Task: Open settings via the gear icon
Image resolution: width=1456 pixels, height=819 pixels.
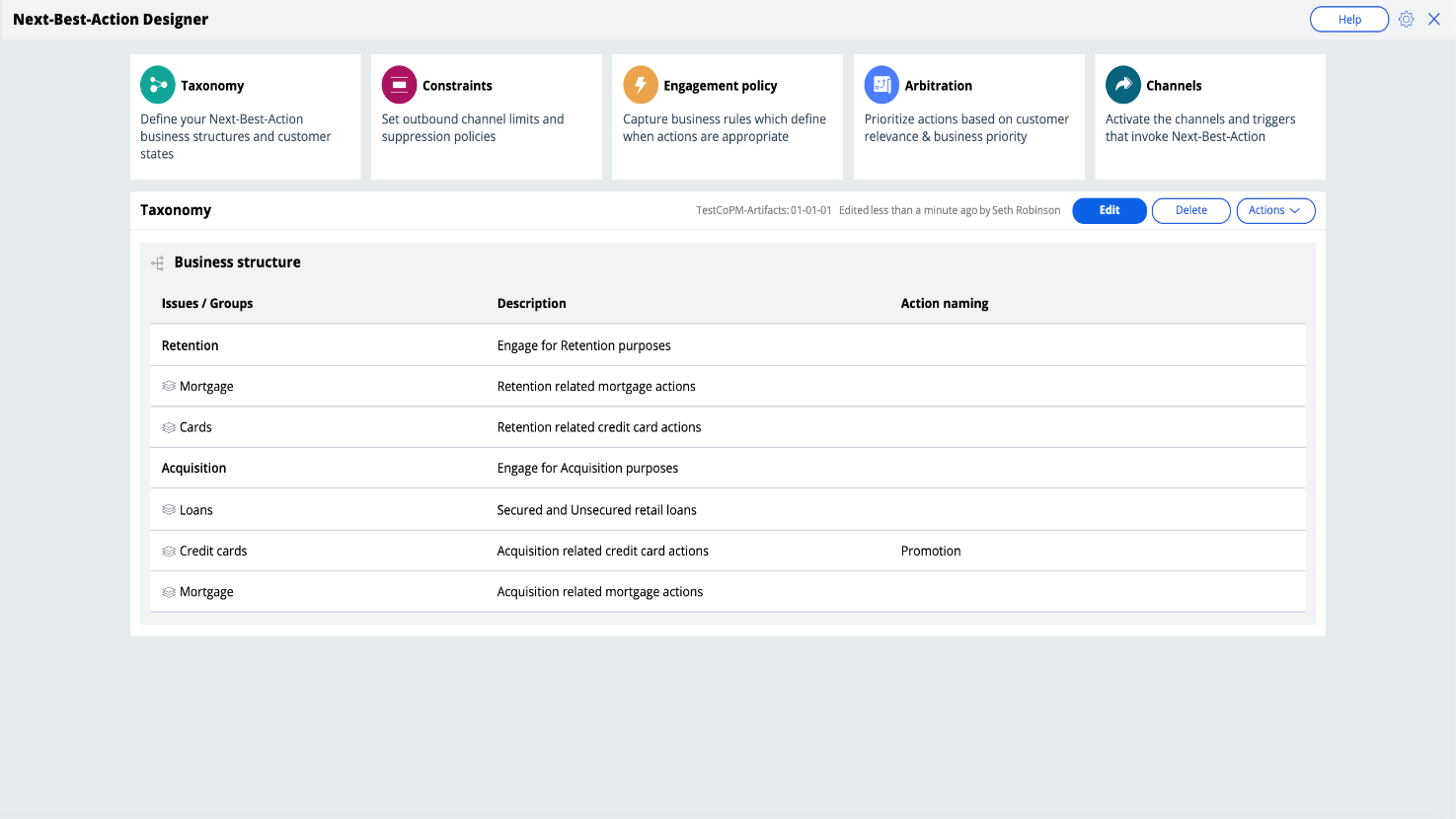Action: 1407,20
